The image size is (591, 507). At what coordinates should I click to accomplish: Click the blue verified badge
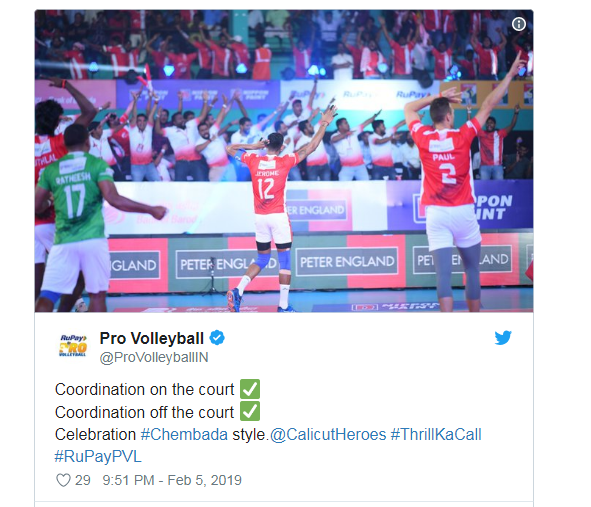217,337
